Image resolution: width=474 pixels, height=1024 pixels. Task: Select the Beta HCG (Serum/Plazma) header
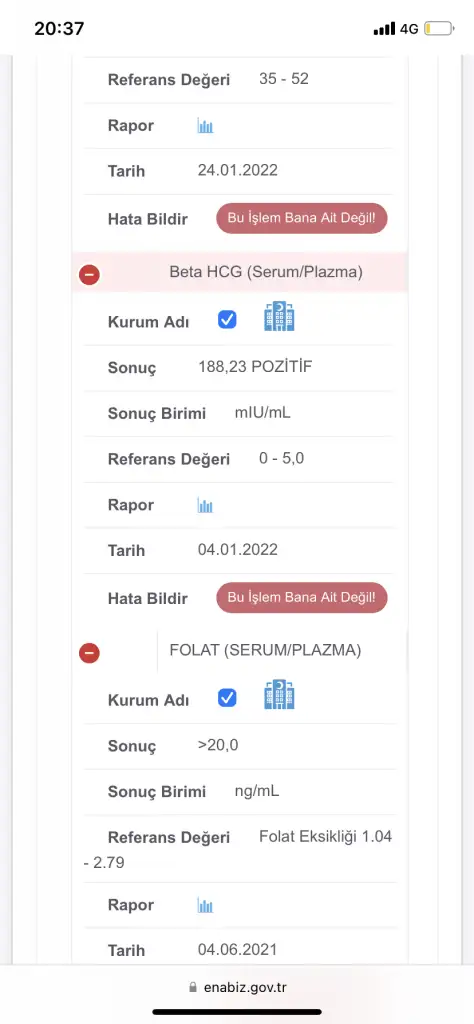tap(240, 272)
